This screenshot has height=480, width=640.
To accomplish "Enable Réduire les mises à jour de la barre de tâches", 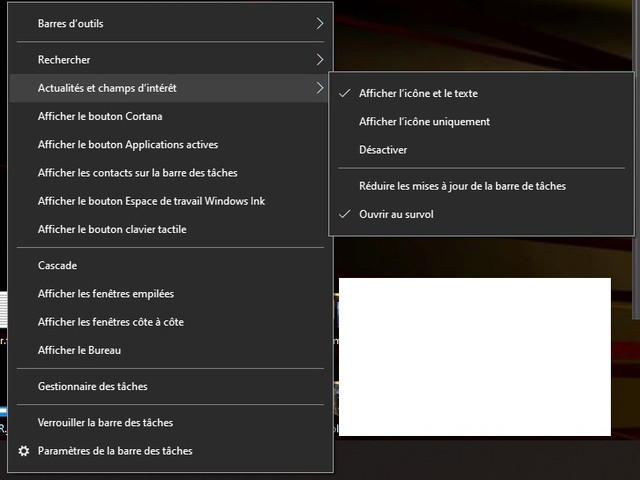I will 482,186.
